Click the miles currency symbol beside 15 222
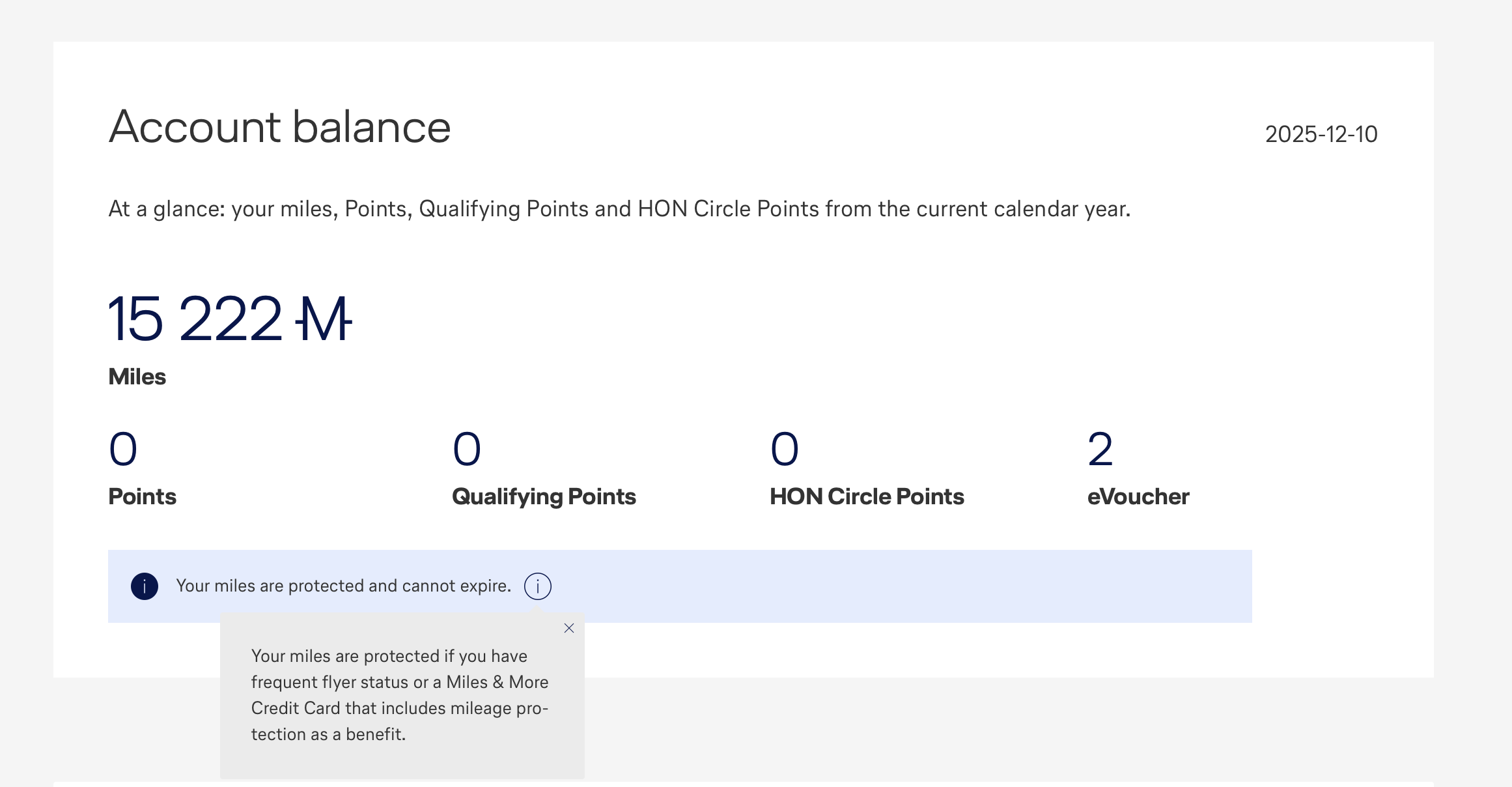Screen dimensions: 1512x787 tap(324, 319)
